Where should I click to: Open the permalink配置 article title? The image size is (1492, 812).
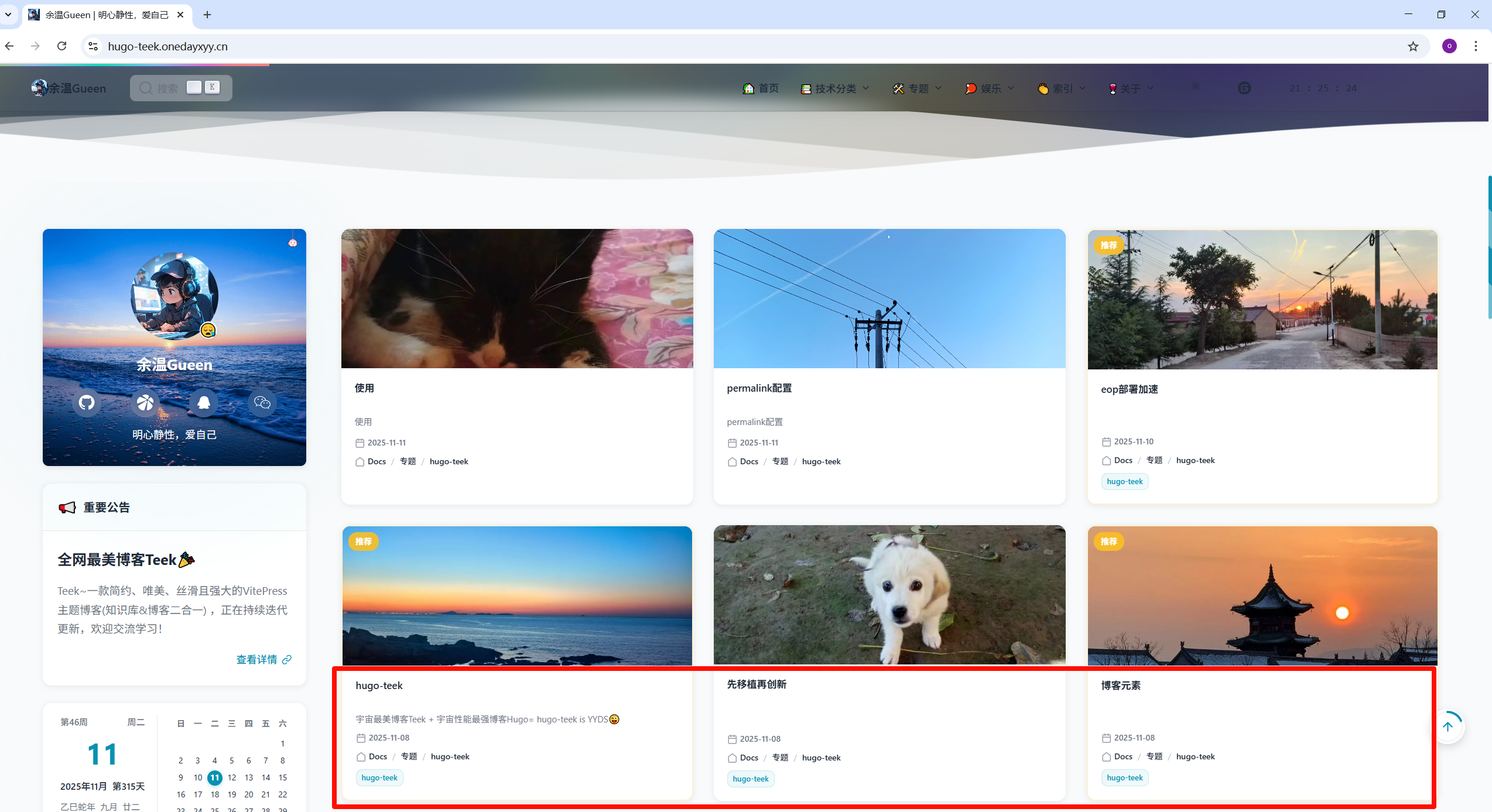[x=759, y=388]
